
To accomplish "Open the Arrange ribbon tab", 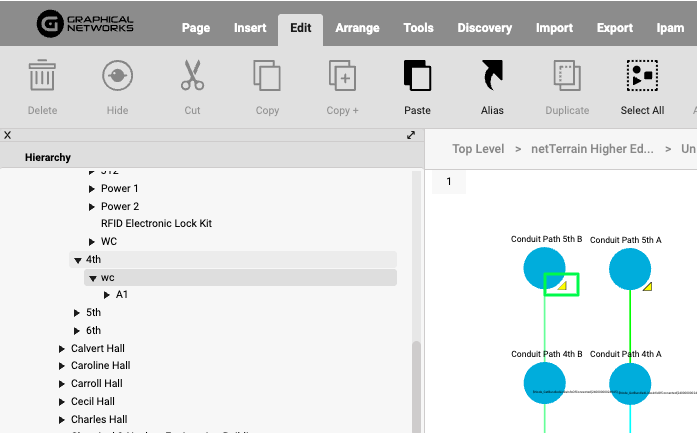I will [357, 28].
